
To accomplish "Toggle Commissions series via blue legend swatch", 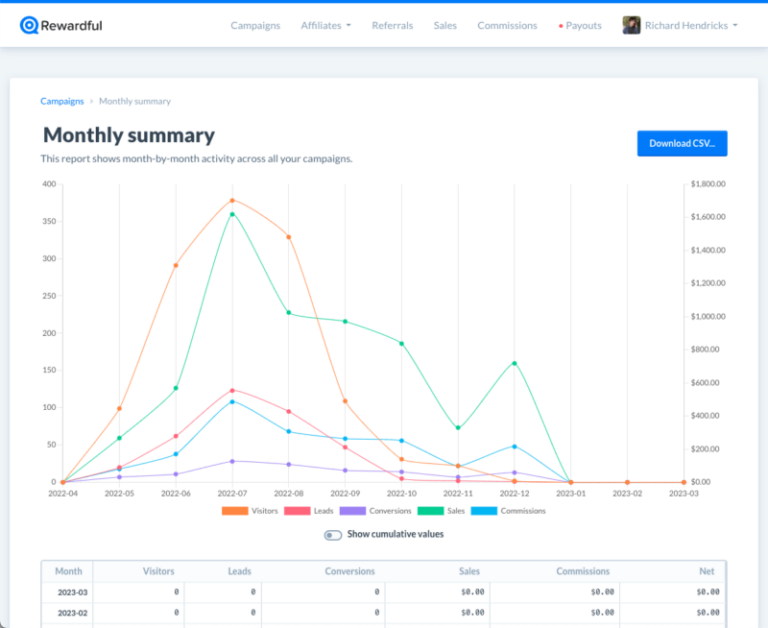I will pyautogui.click(x=484, y=511).
